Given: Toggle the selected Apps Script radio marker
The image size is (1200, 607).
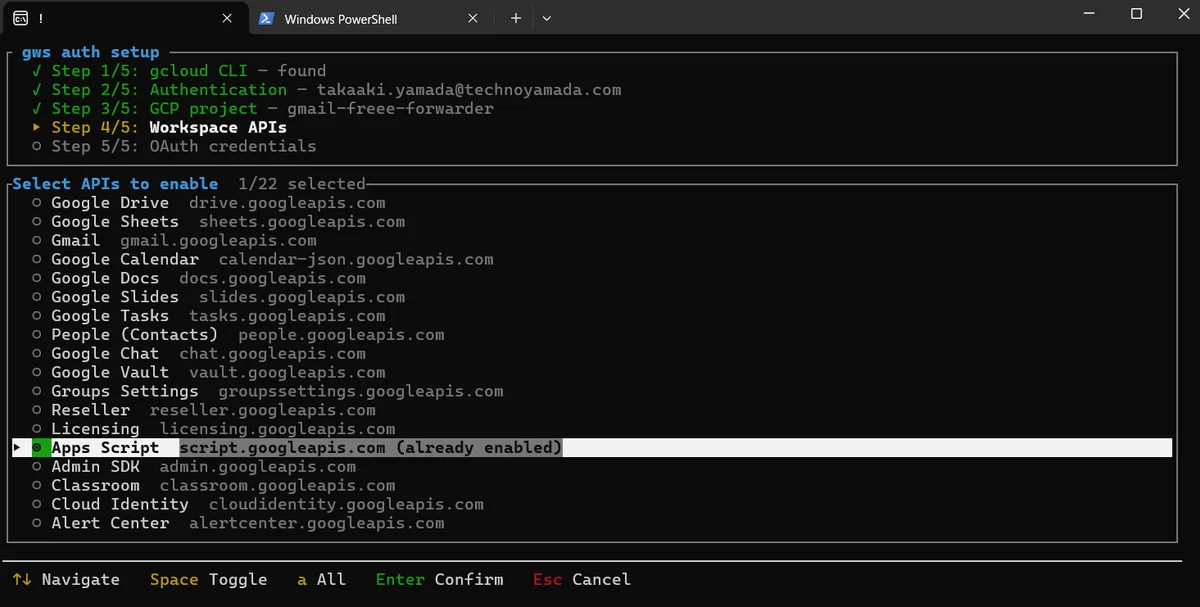Looking at the screenshot, I should [37, 448].
